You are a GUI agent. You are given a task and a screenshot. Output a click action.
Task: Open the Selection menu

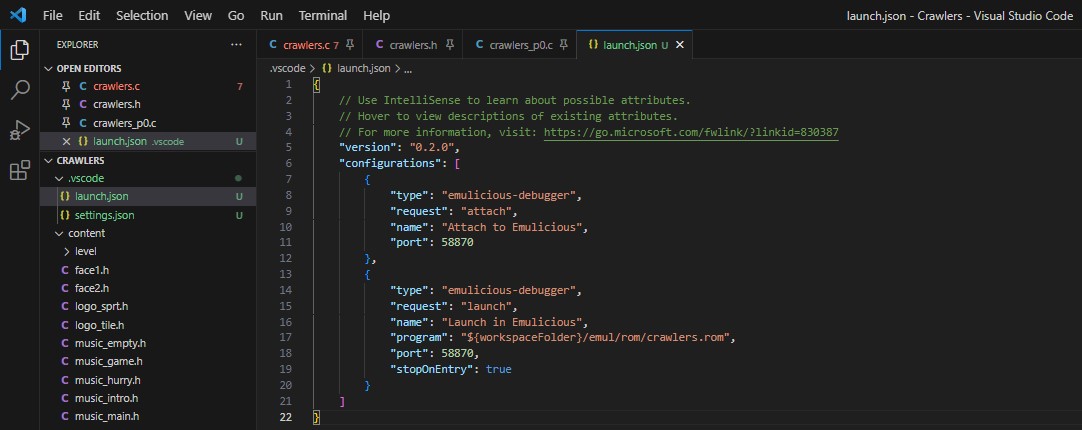pyautogui.click(x=142, y=15)
